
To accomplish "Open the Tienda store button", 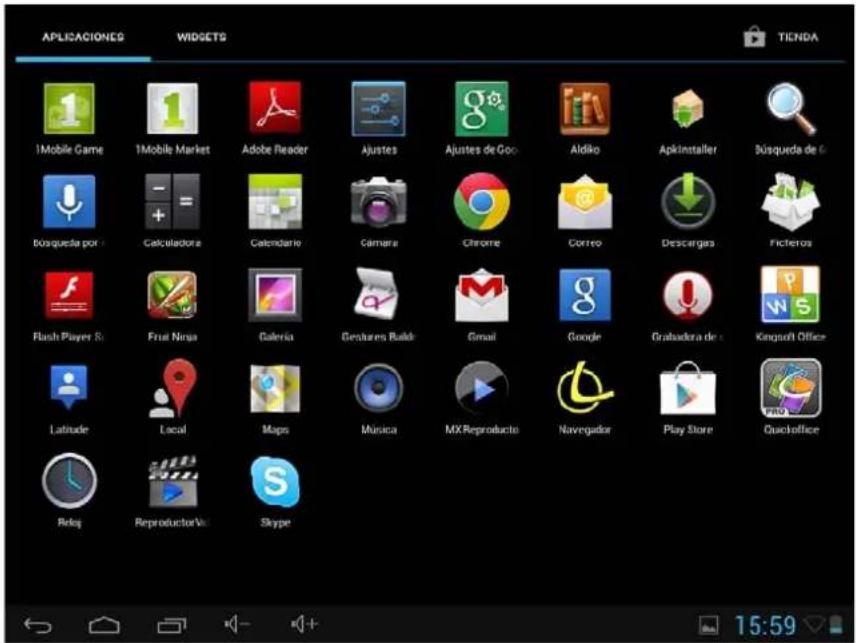I will pos(781,37).
